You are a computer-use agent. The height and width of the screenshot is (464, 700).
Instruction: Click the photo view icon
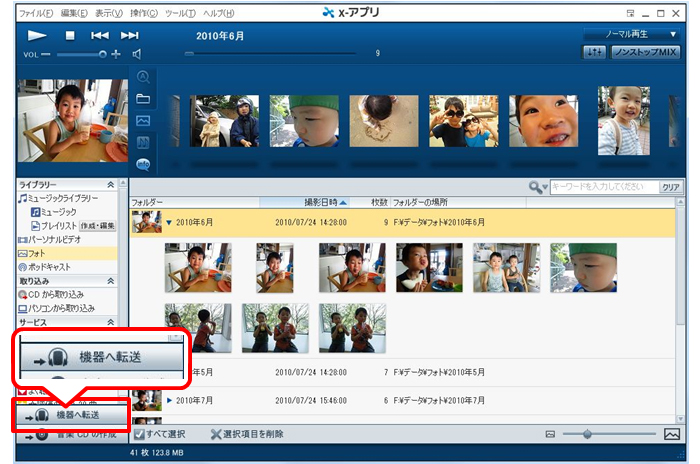143,121
